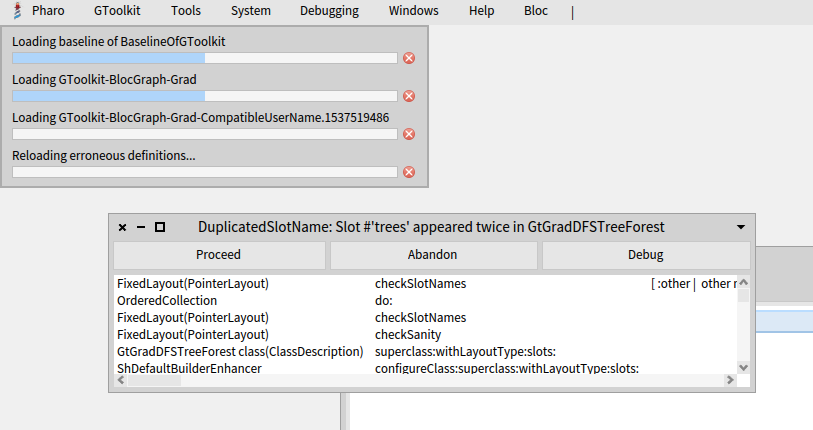813x430 pixels.
Task: Select the ShDefaultBuilderEnhancer stack frame
Action: 425,368
